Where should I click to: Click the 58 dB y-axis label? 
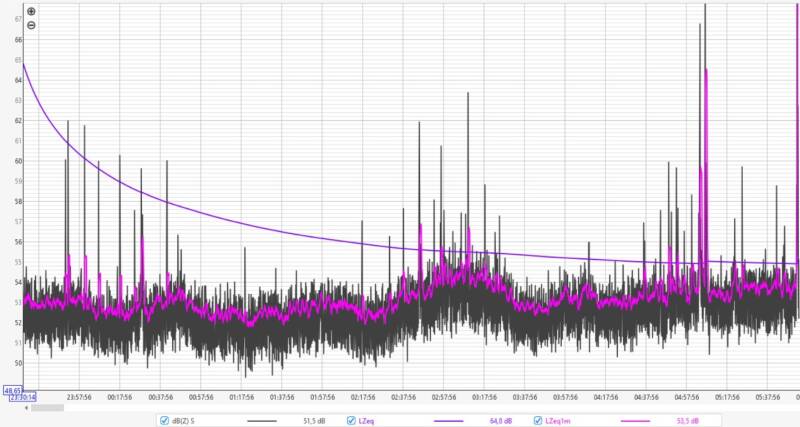(x=18, y=202)
